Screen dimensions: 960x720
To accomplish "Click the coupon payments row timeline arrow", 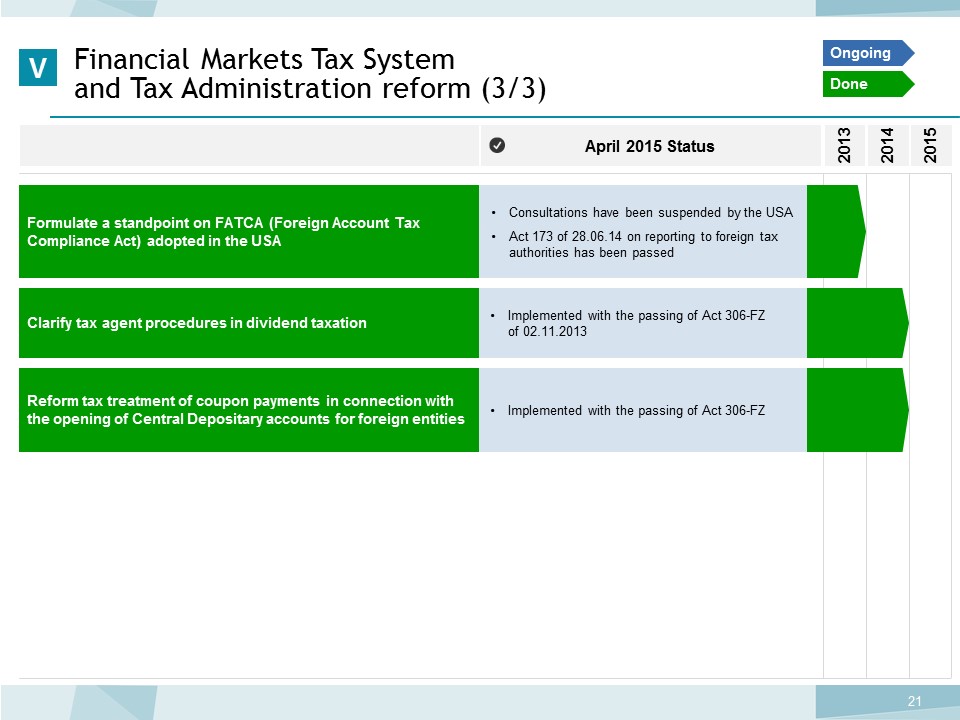I will pos(858,410).
